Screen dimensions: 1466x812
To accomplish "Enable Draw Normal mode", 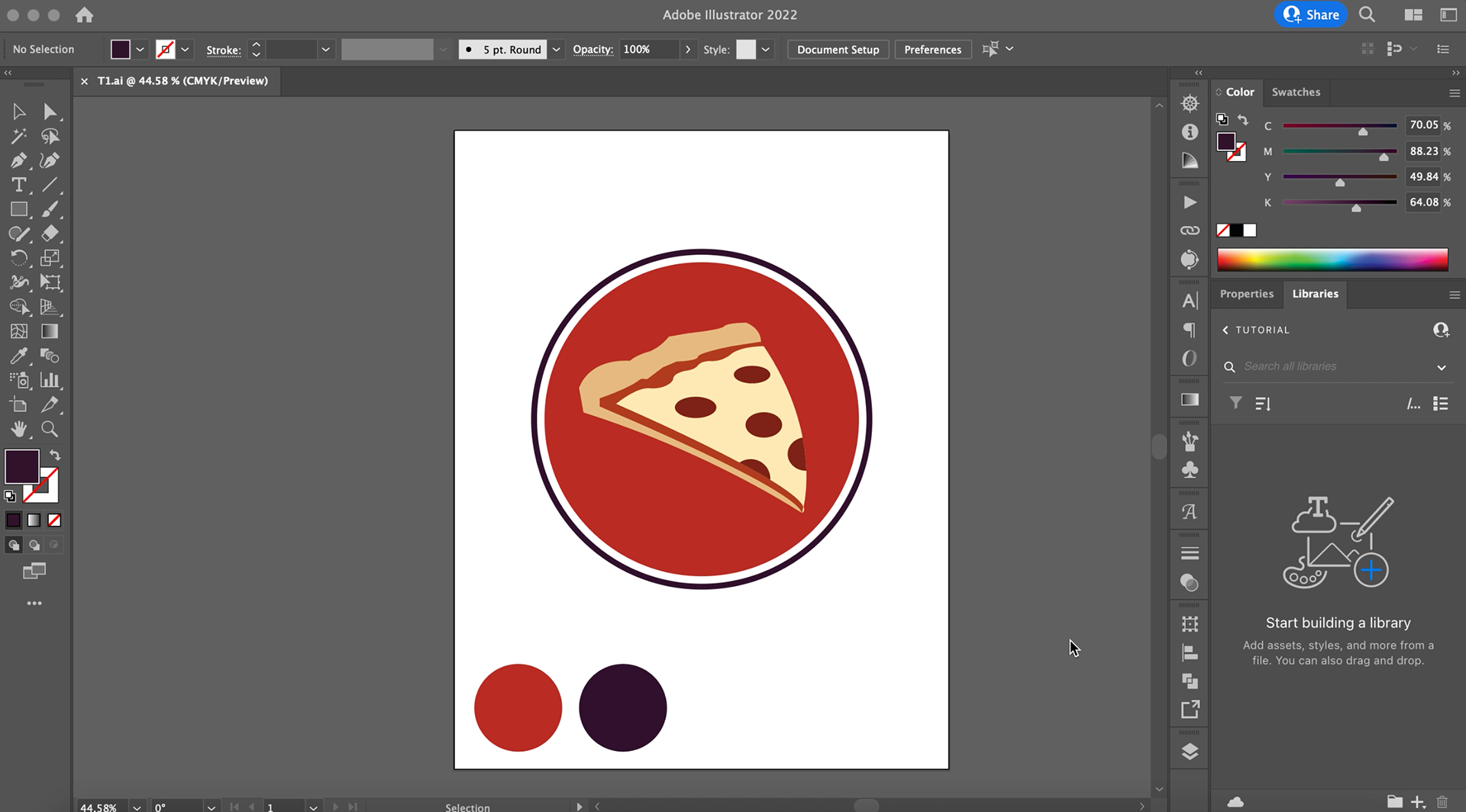I will [14, 545].
